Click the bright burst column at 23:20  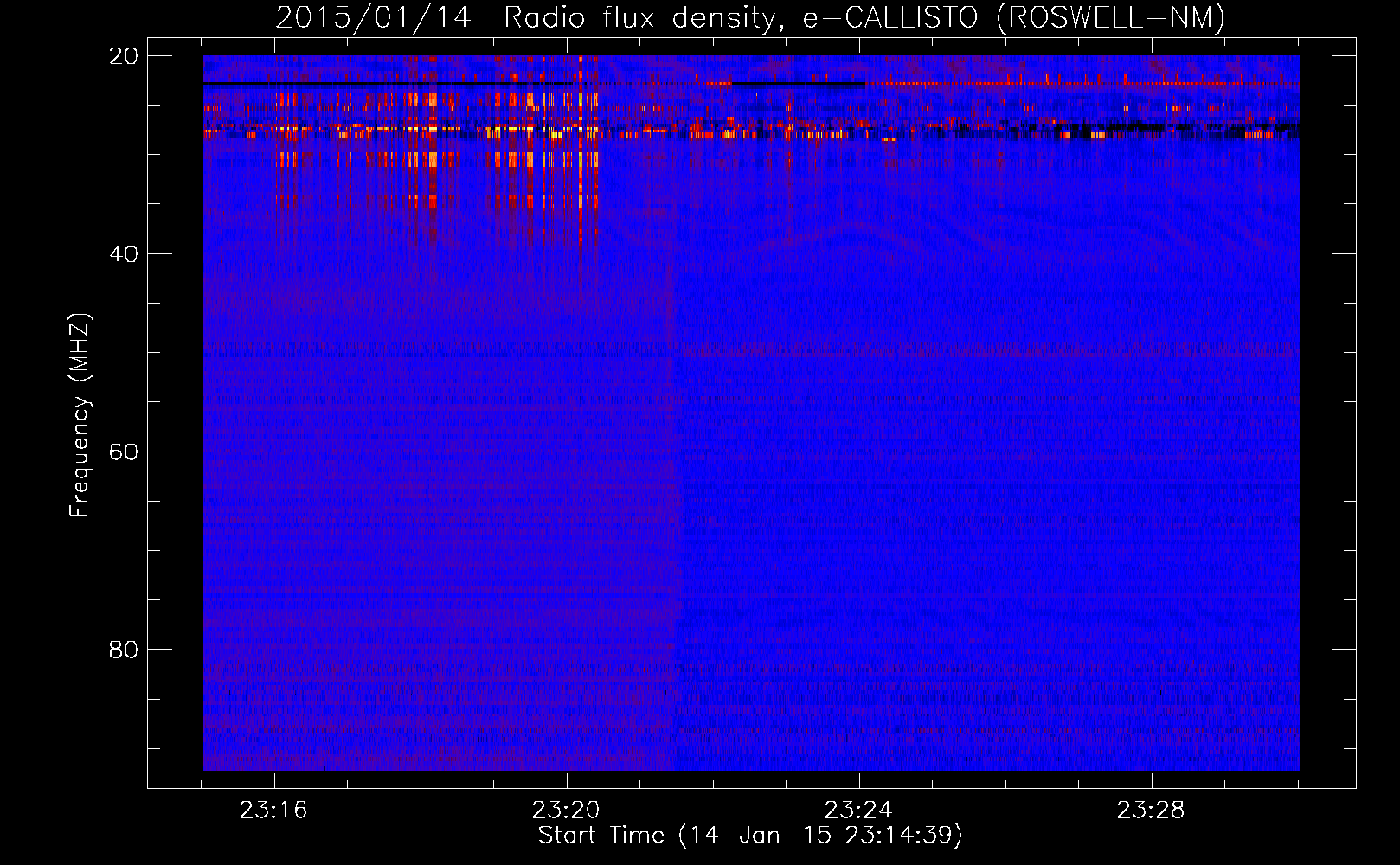pos(581,156)
